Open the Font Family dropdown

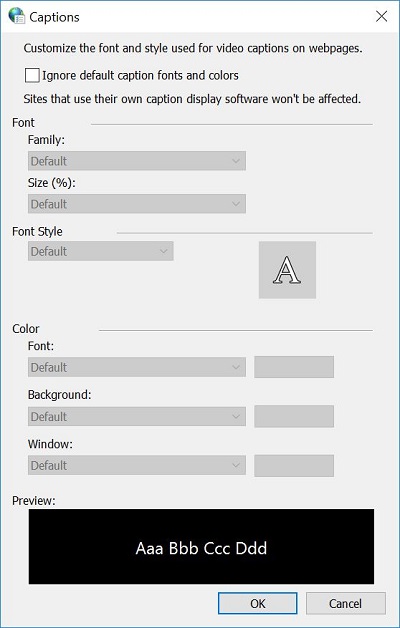click(137, 161)
